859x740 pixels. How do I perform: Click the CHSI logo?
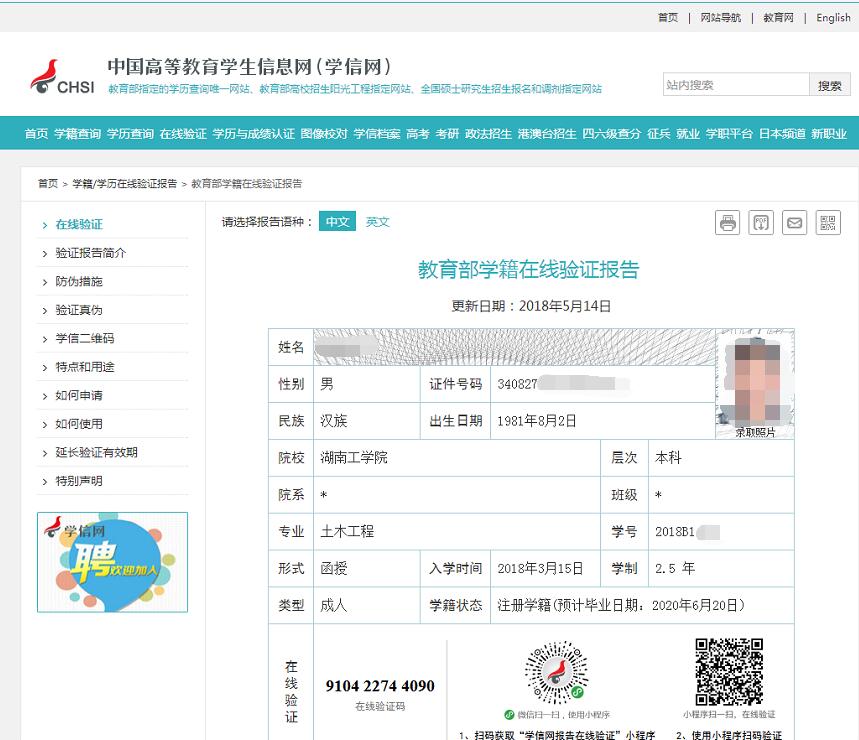tap(62, 77)
